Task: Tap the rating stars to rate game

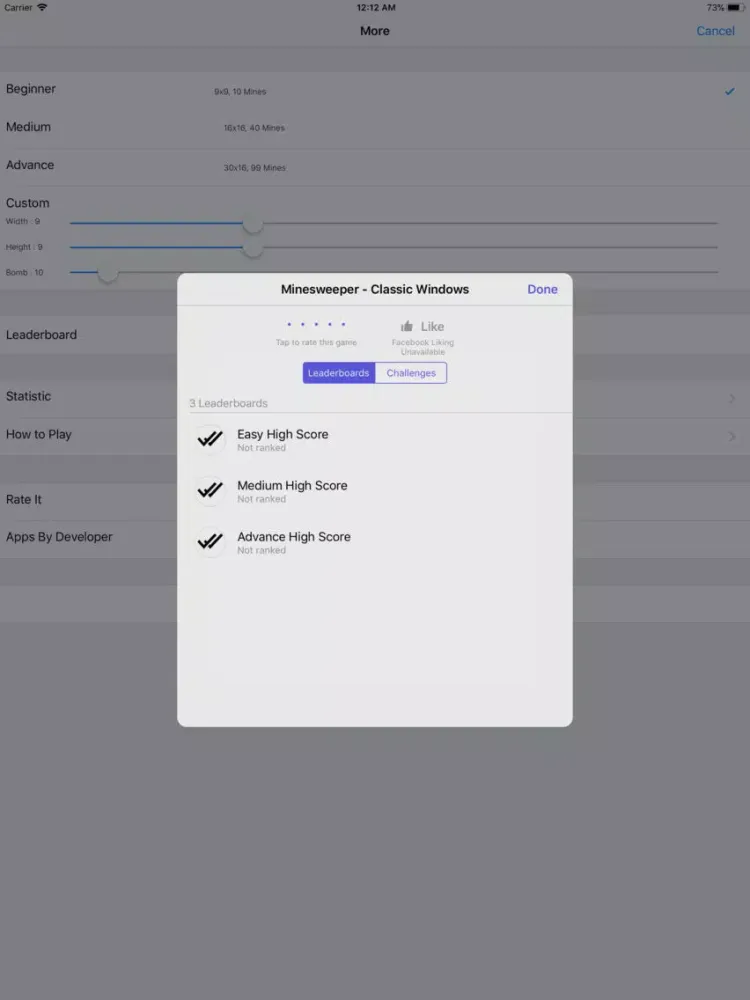Action: pos(316,325)
